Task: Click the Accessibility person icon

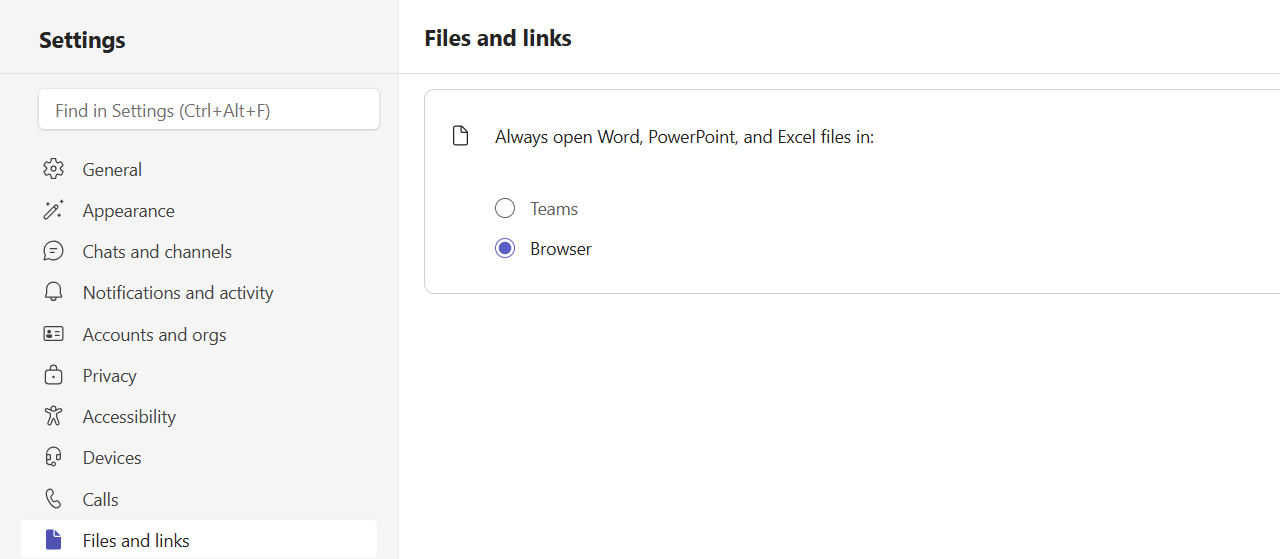Action: [54, 416]
